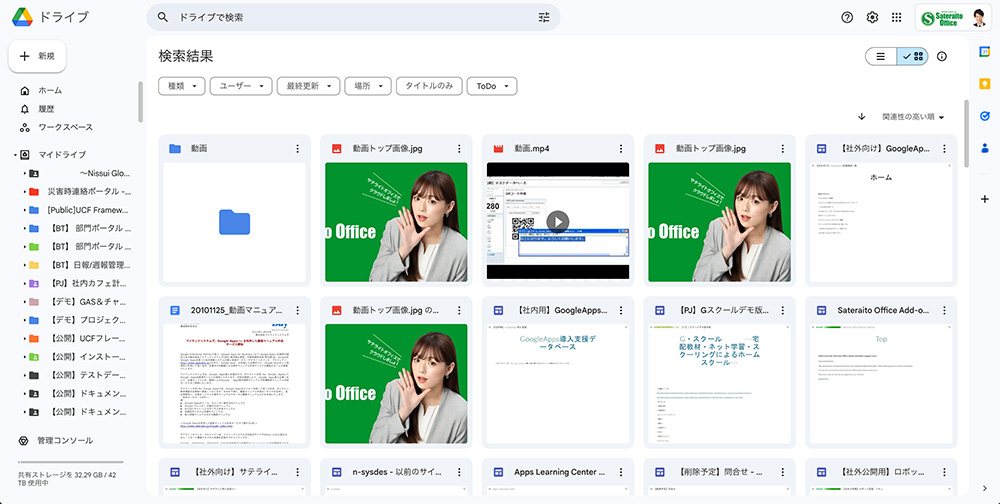Expand 【PJ】社内カフェ計... folder arrow

(x=25, y=284)
